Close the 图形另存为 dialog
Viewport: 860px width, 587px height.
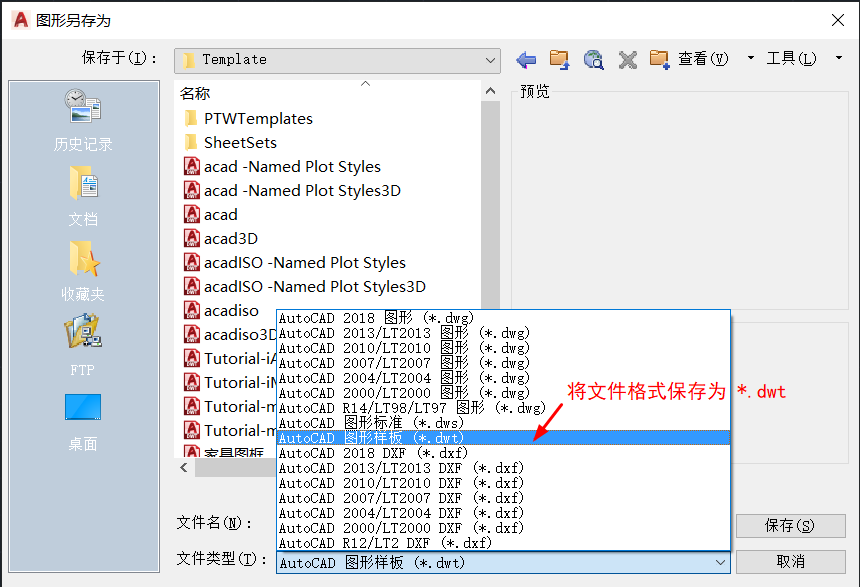[838, 20]
